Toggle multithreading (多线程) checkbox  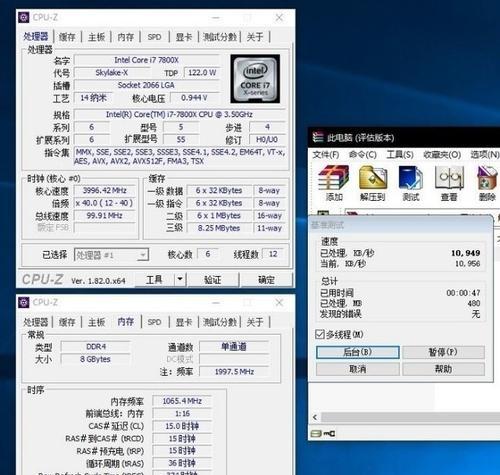[x=320, y=334]
